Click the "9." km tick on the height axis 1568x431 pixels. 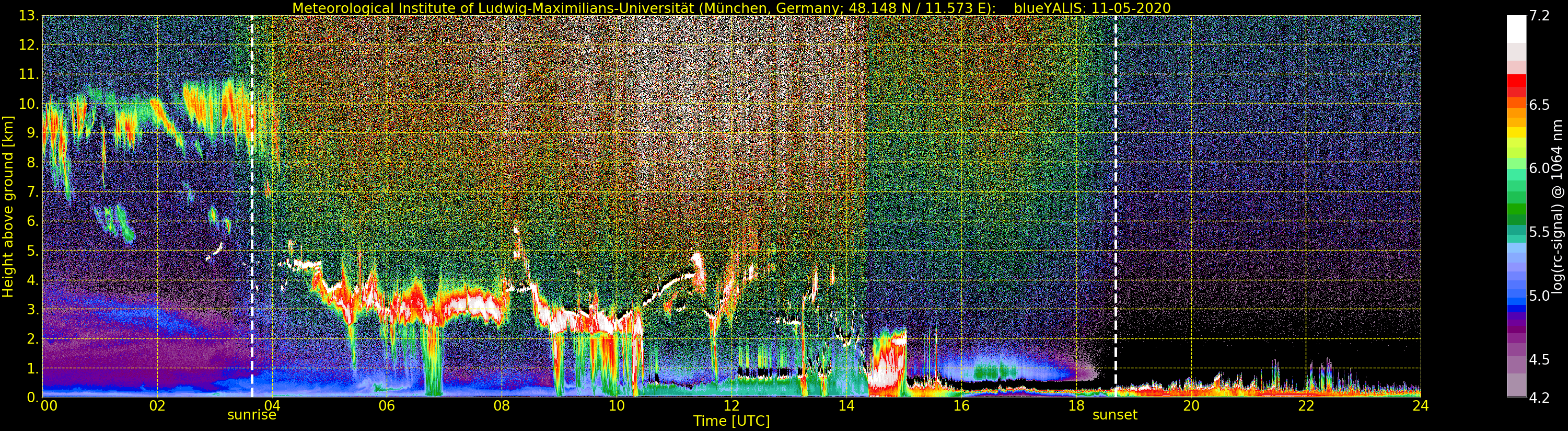(x=32, y=133)
